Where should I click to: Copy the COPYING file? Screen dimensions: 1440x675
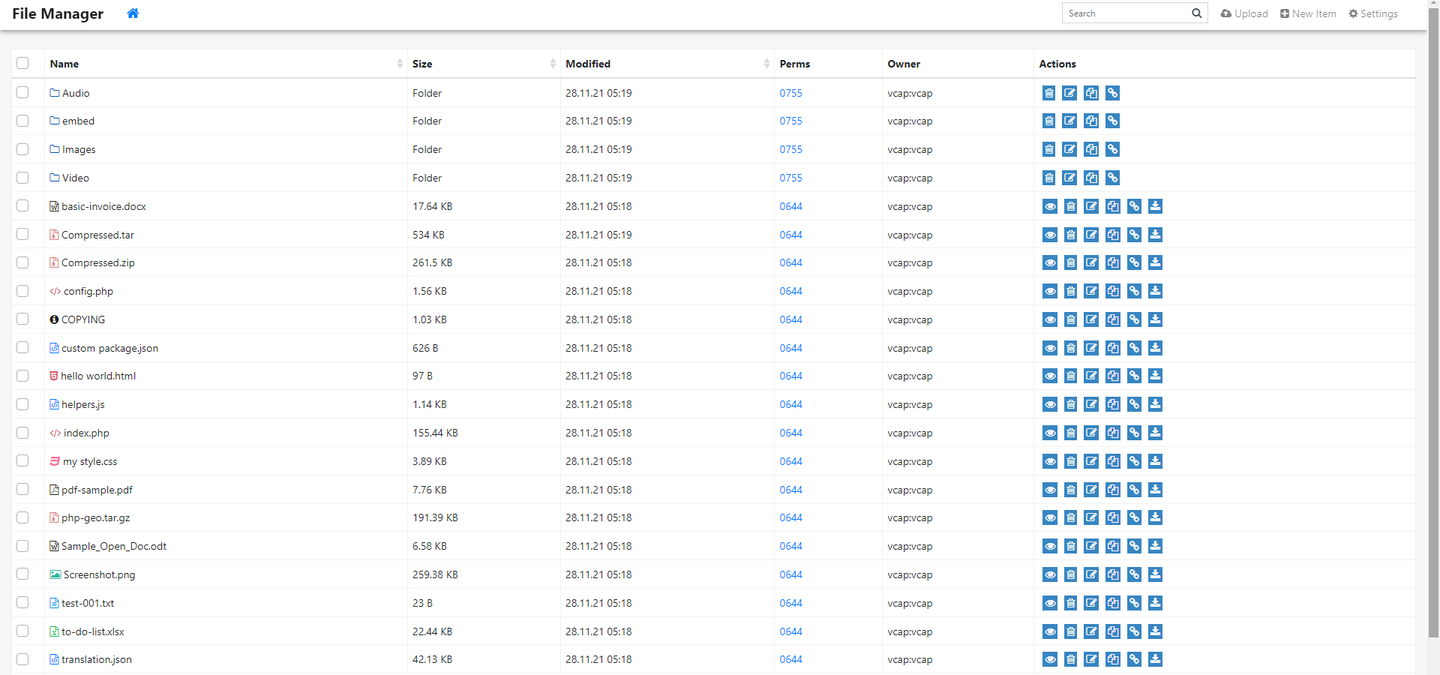click(1113, 320)
